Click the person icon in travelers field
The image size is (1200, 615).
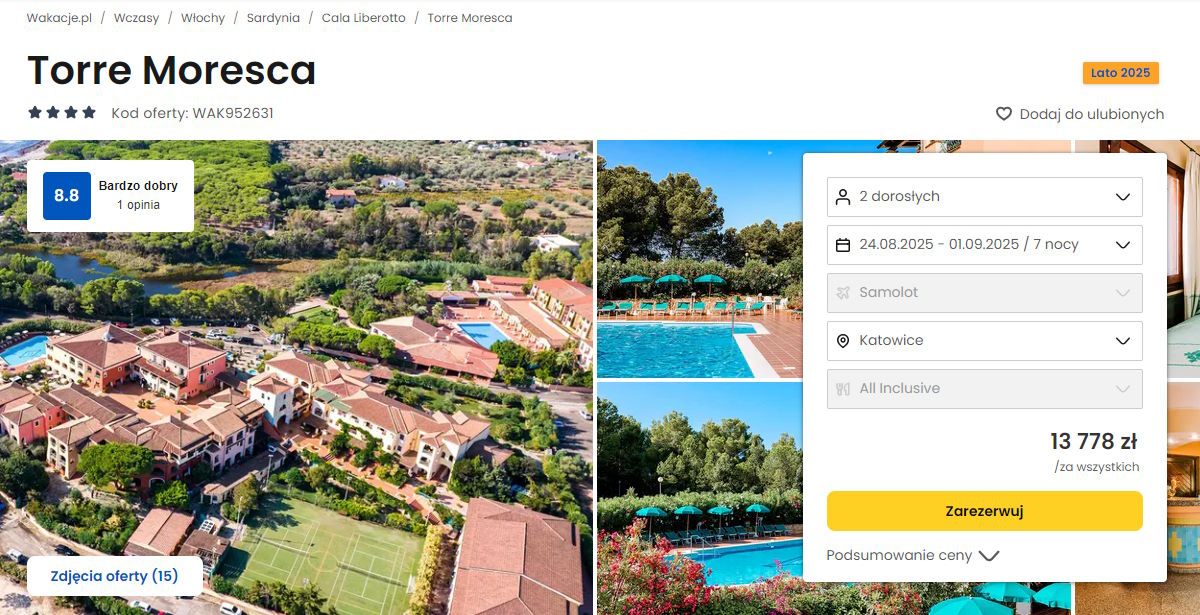843,197
